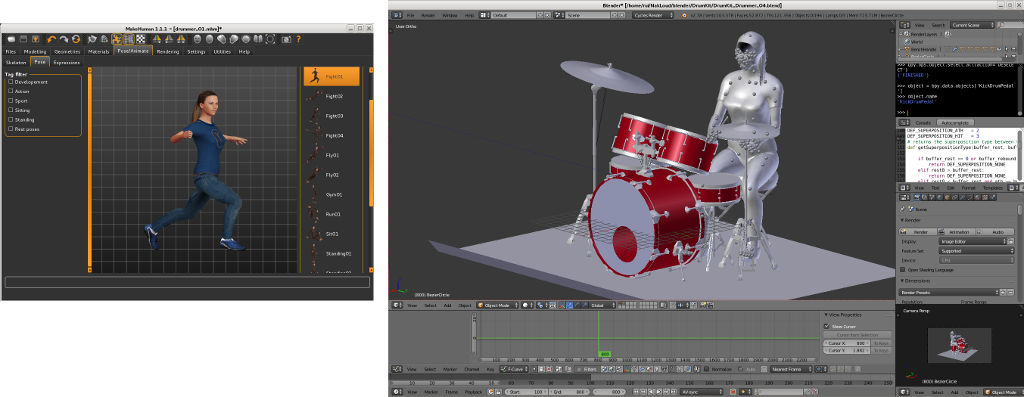Image resolution: width=1024 pixels, height=397 pixels.
Task: Toggle the active pose icon in MakeHuman toolbar
Action: point(116,39)
